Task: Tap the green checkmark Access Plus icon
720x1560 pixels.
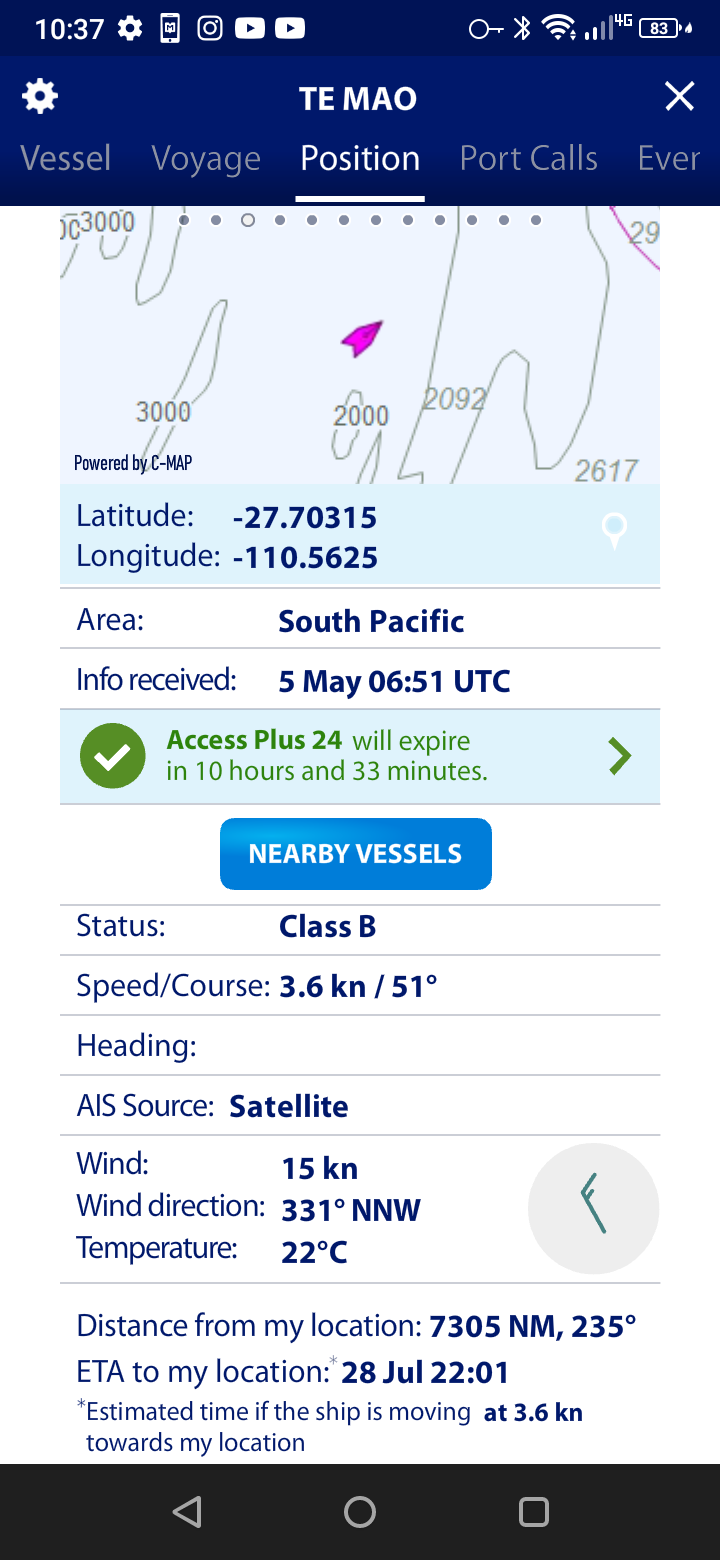Action: click(113, 756)
